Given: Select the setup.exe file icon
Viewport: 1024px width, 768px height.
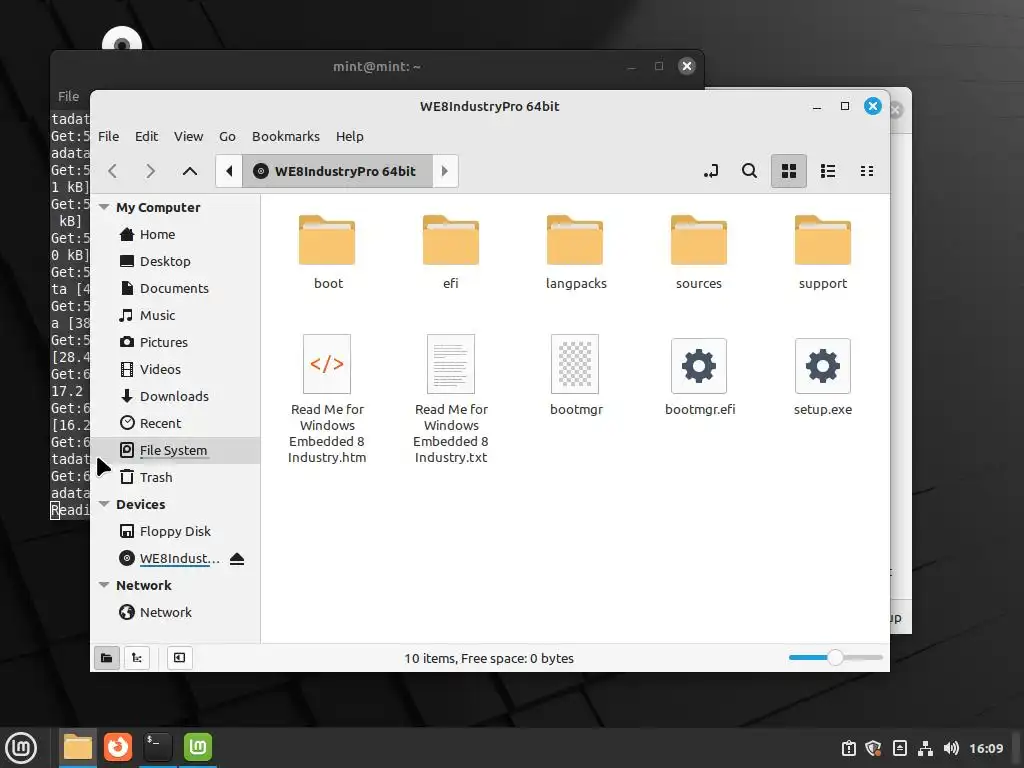Looking at the screenshot, I should 823,366.
